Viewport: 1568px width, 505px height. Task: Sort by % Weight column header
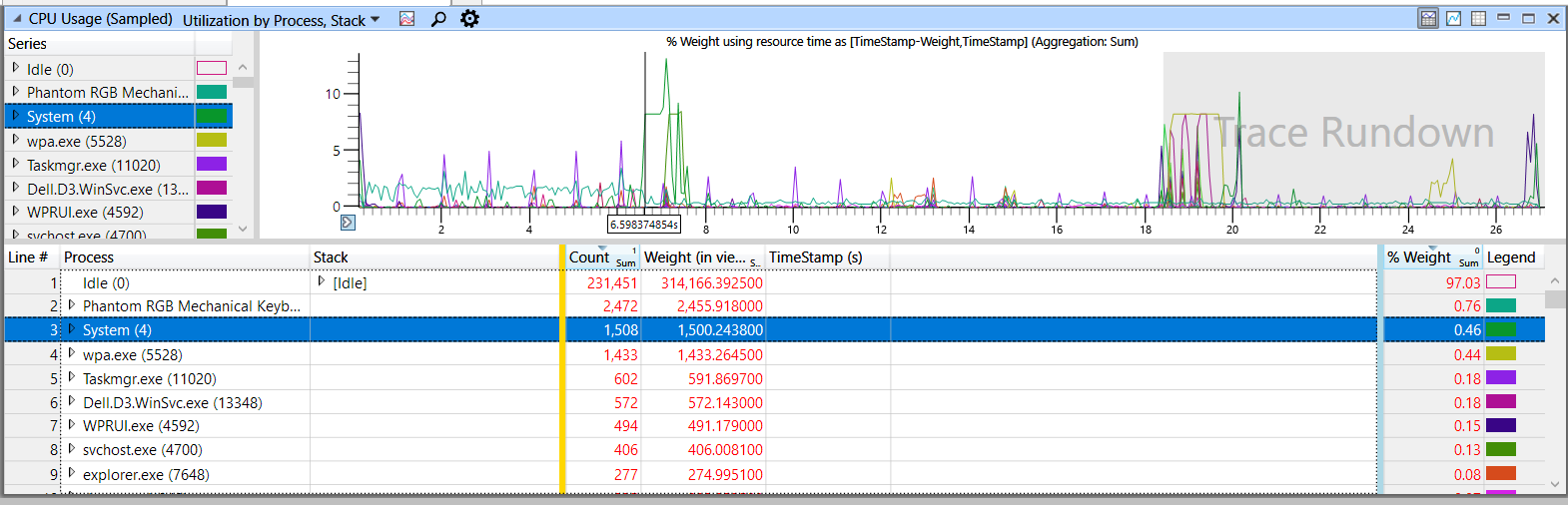coord(1432,257)
